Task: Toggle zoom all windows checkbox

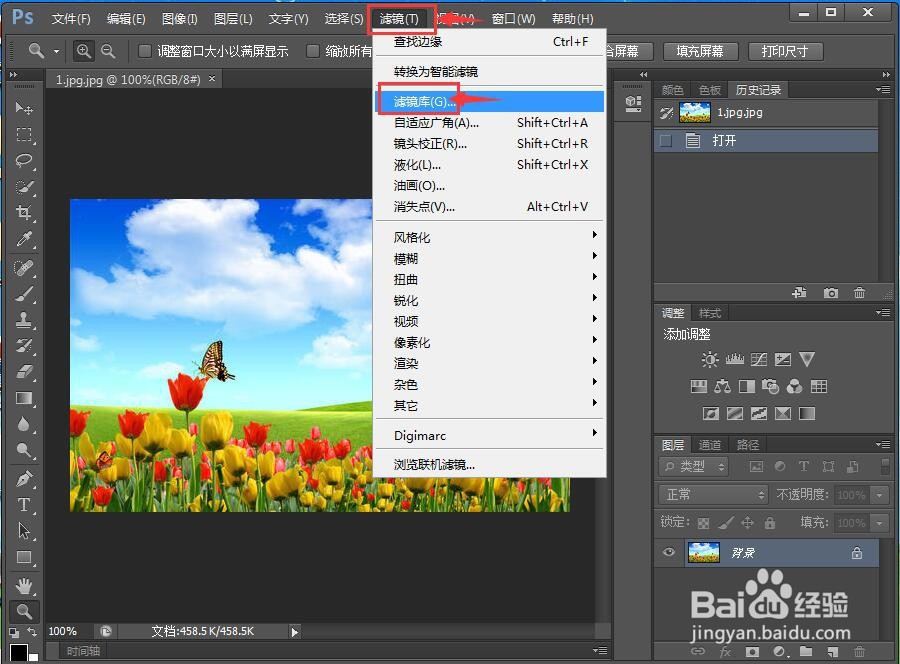Action: (x=313, y=51)
